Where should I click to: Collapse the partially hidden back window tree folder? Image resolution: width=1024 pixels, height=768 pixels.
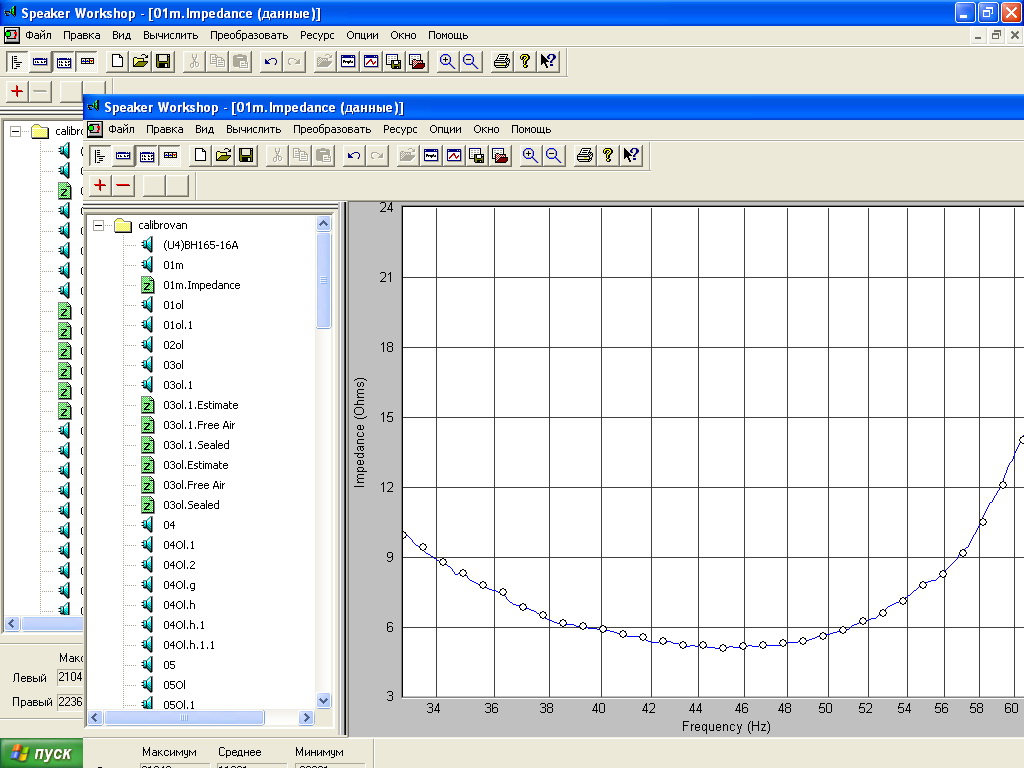pyautogui.click(x=16, y=131)
